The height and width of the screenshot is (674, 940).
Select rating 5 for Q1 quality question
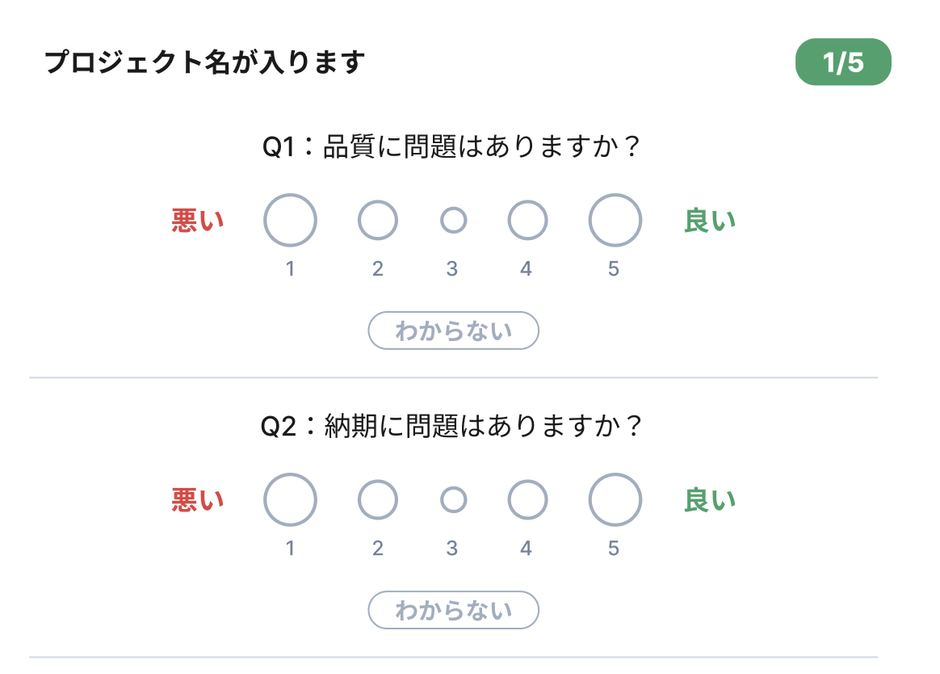[x=614, y=220]
